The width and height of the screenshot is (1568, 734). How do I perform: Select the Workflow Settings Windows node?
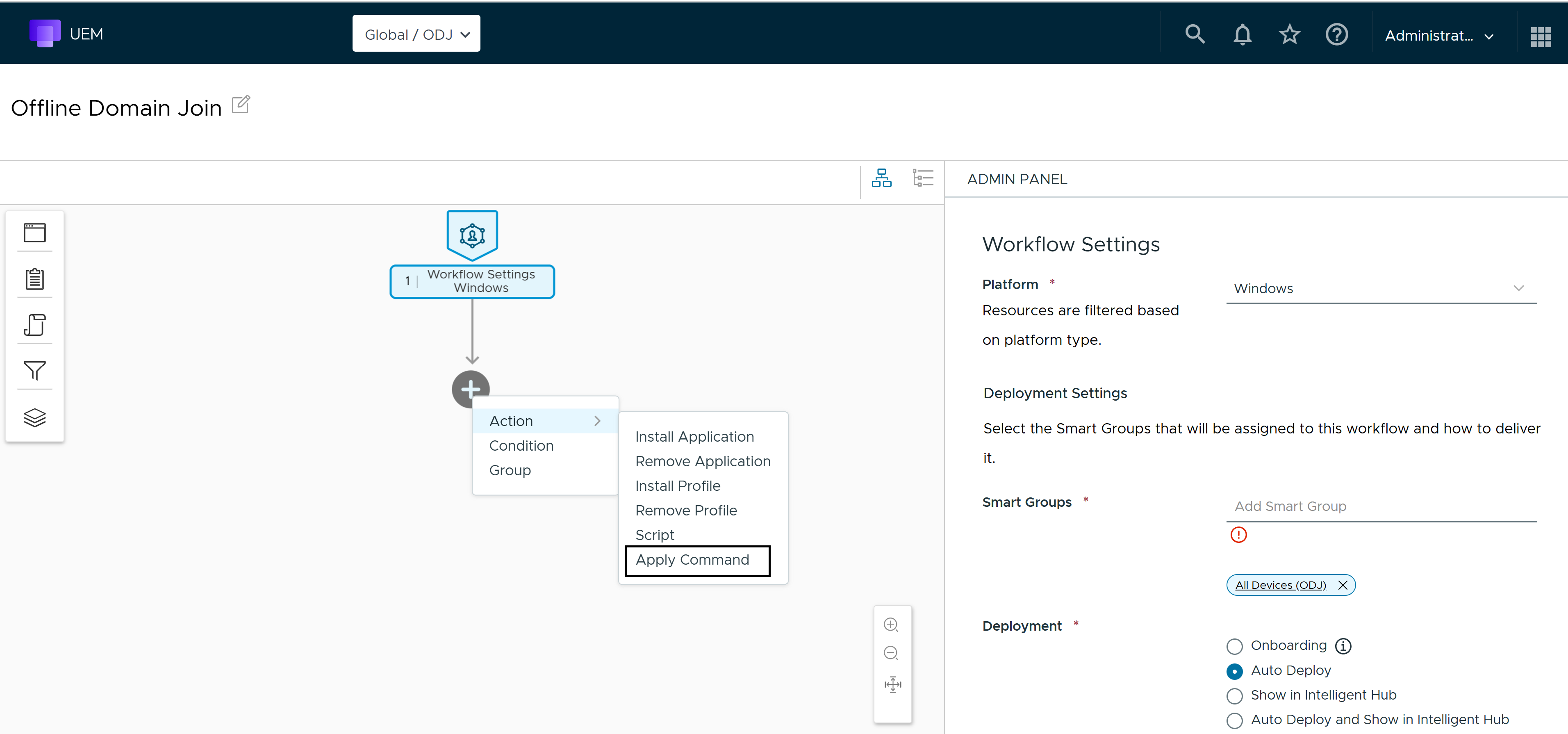tap(472, 281)
